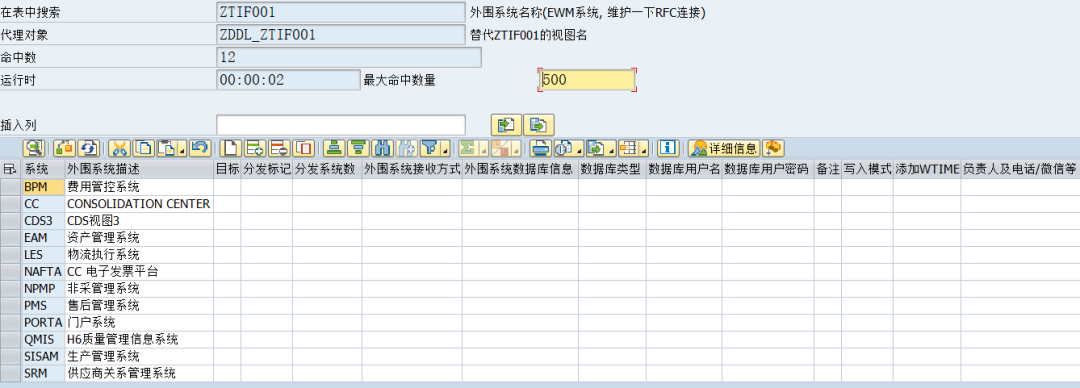The width and height of the screenshot is (1080, 388).
Task: Select the NAFTA system cell
Action: point(43,272)
